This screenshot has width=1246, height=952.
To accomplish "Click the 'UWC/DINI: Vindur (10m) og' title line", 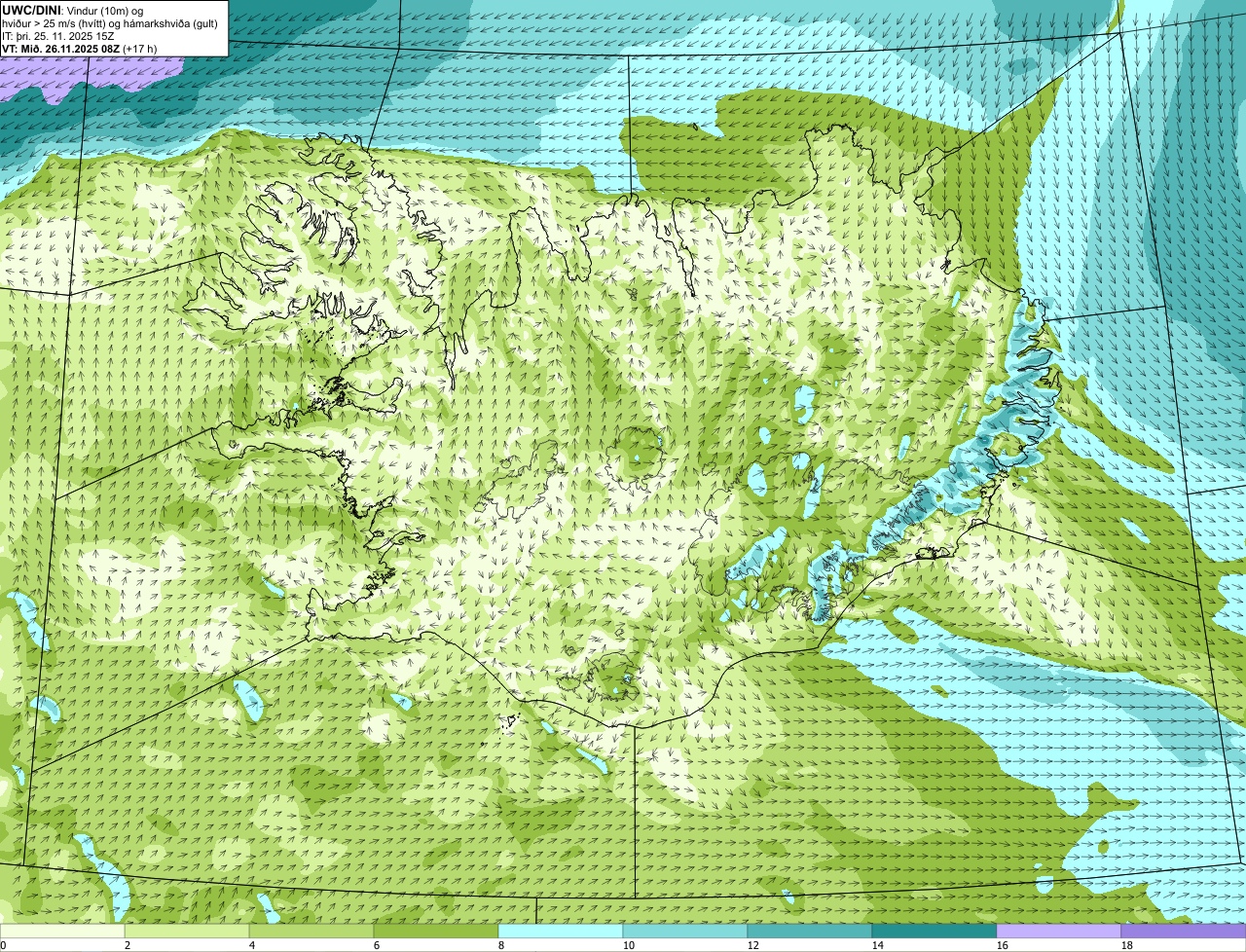I will [74, 10].
